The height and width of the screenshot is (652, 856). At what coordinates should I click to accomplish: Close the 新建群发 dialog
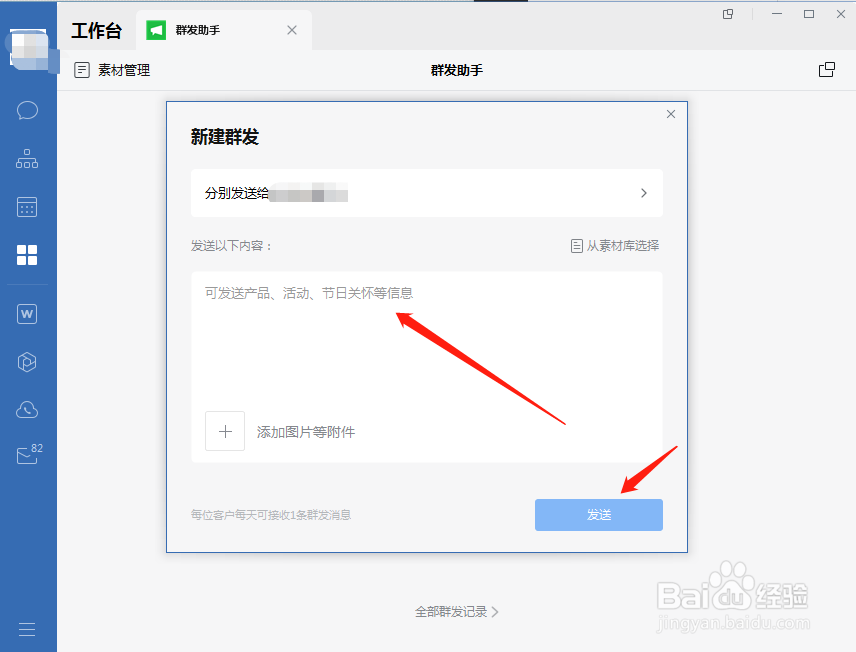pyautogui.click(x=670, y=114)
